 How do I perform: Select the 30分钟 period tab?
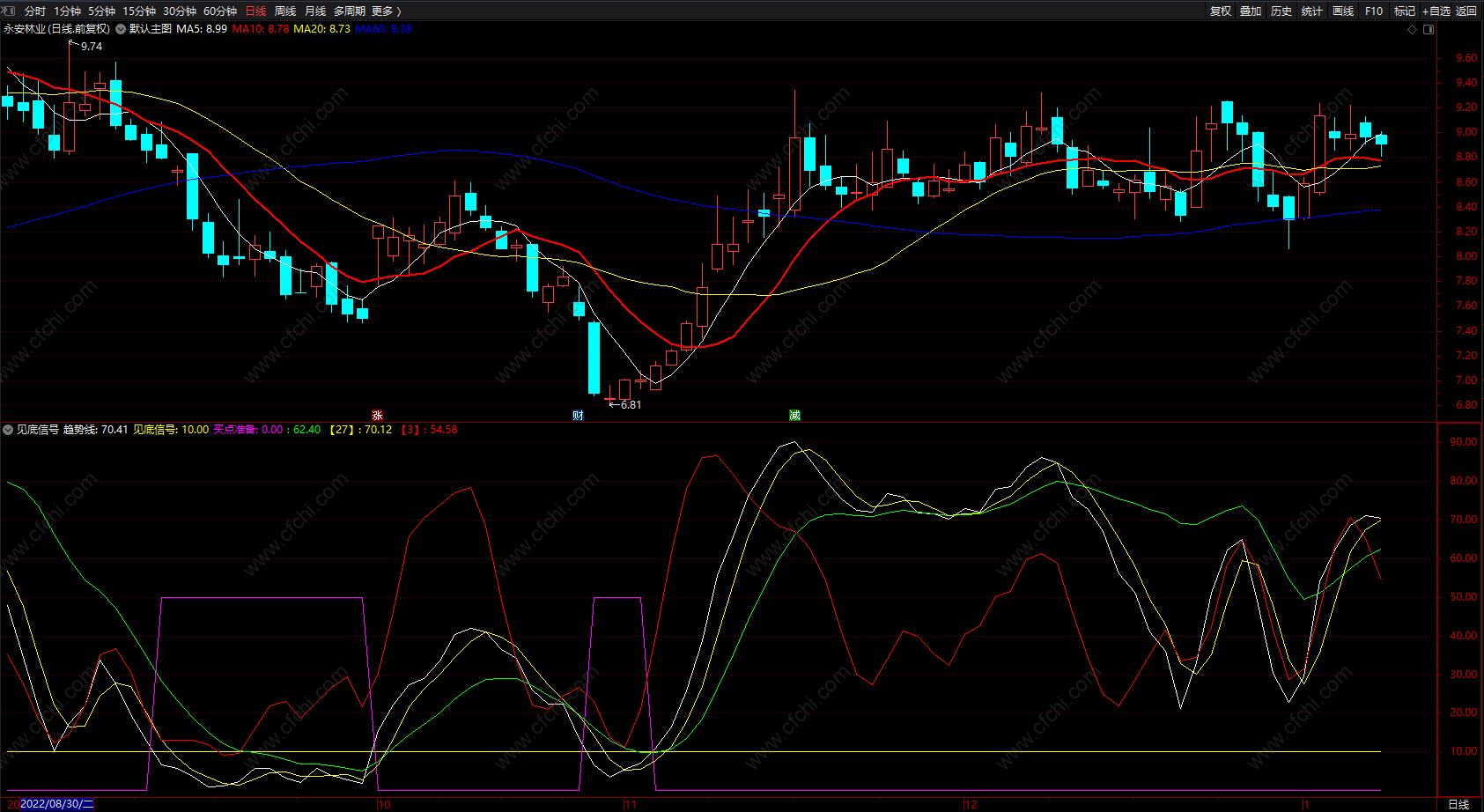[x=180, y=11]
